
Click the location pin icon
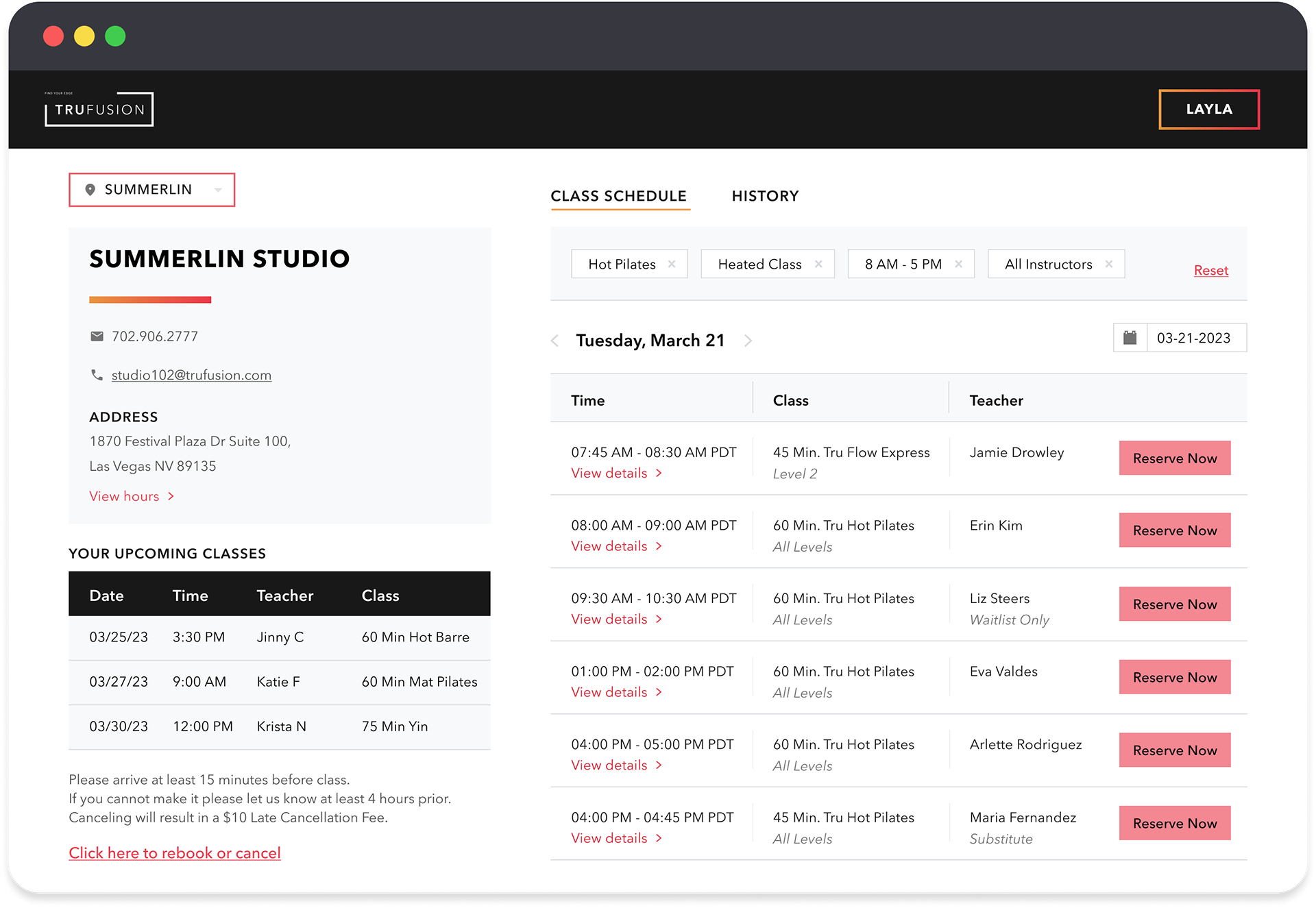[x=90, y=190]
